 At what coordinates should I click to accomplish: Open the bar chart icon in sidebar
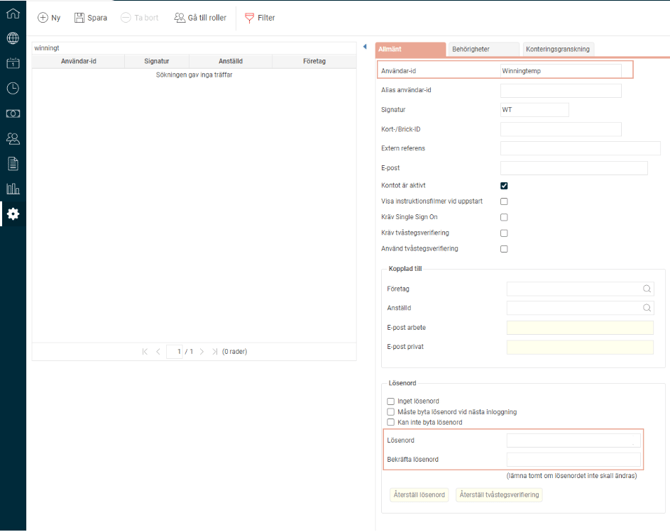tap(13, 188)
